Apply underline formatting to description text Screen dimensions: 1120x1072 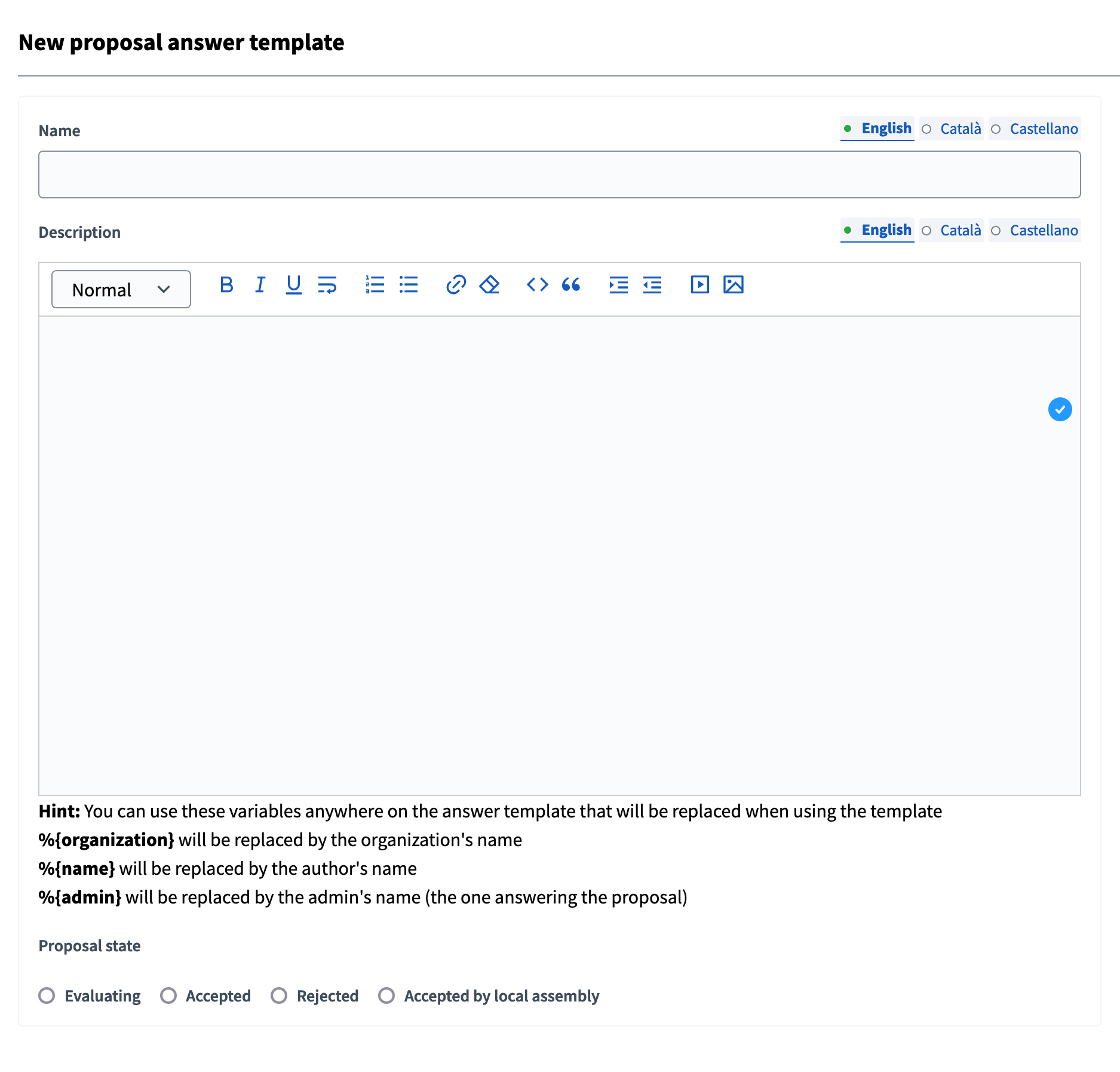[x=293, y=285]
